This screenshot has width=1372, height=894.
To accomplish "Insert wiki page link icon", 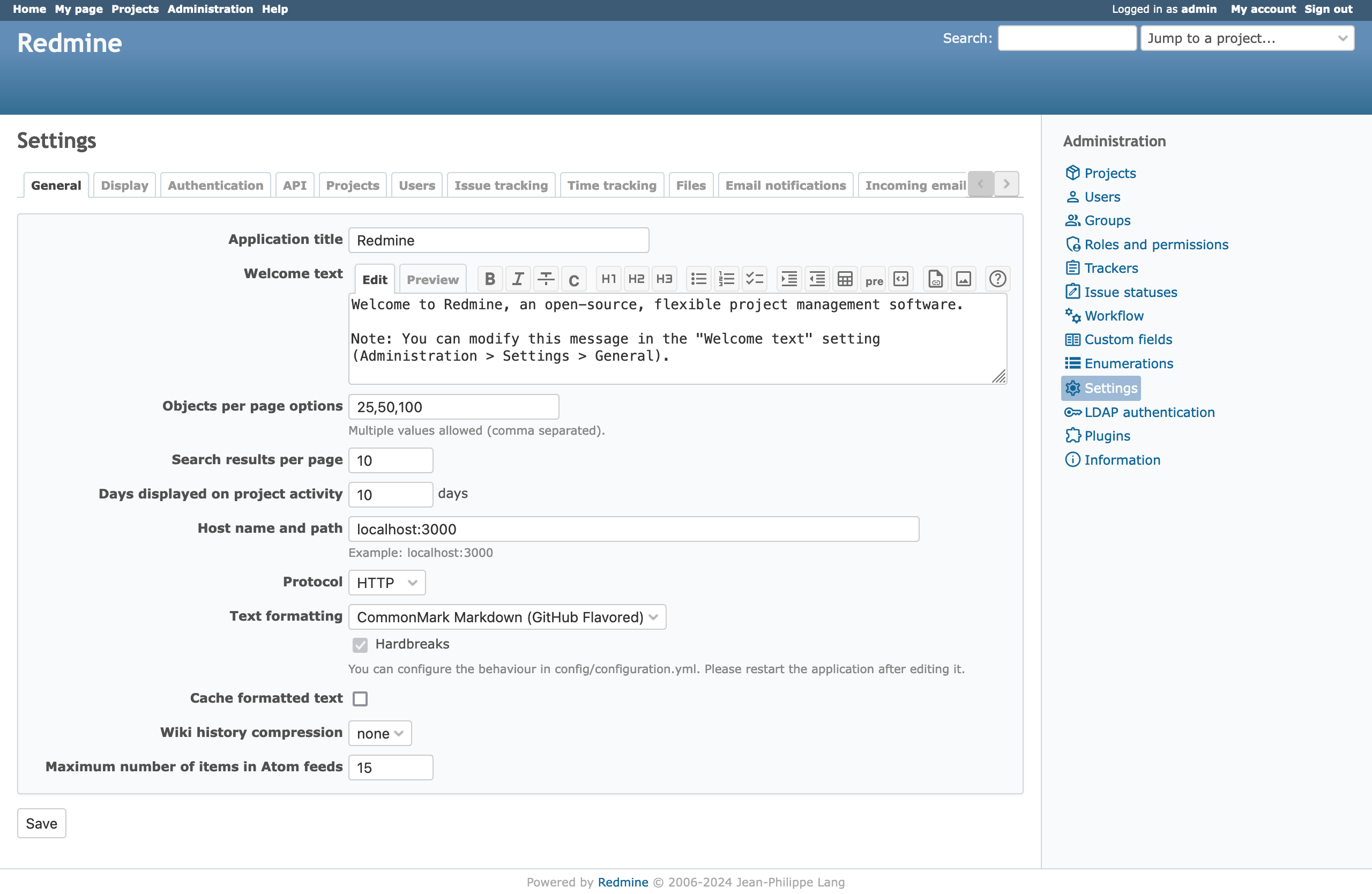I will point(936,280).
